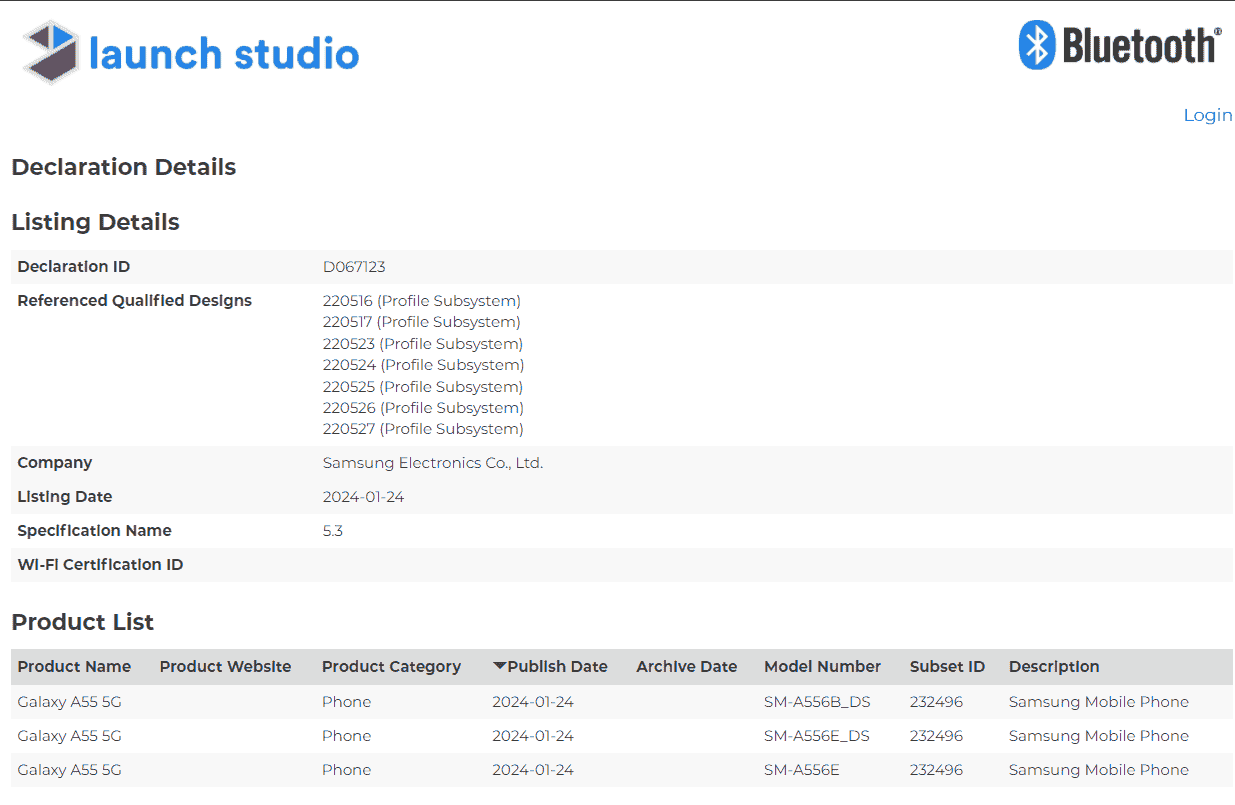The image size is (1235, 805).
Task: Open qualified design 220516 Profile Subsystem
Action: coord(421,301)
